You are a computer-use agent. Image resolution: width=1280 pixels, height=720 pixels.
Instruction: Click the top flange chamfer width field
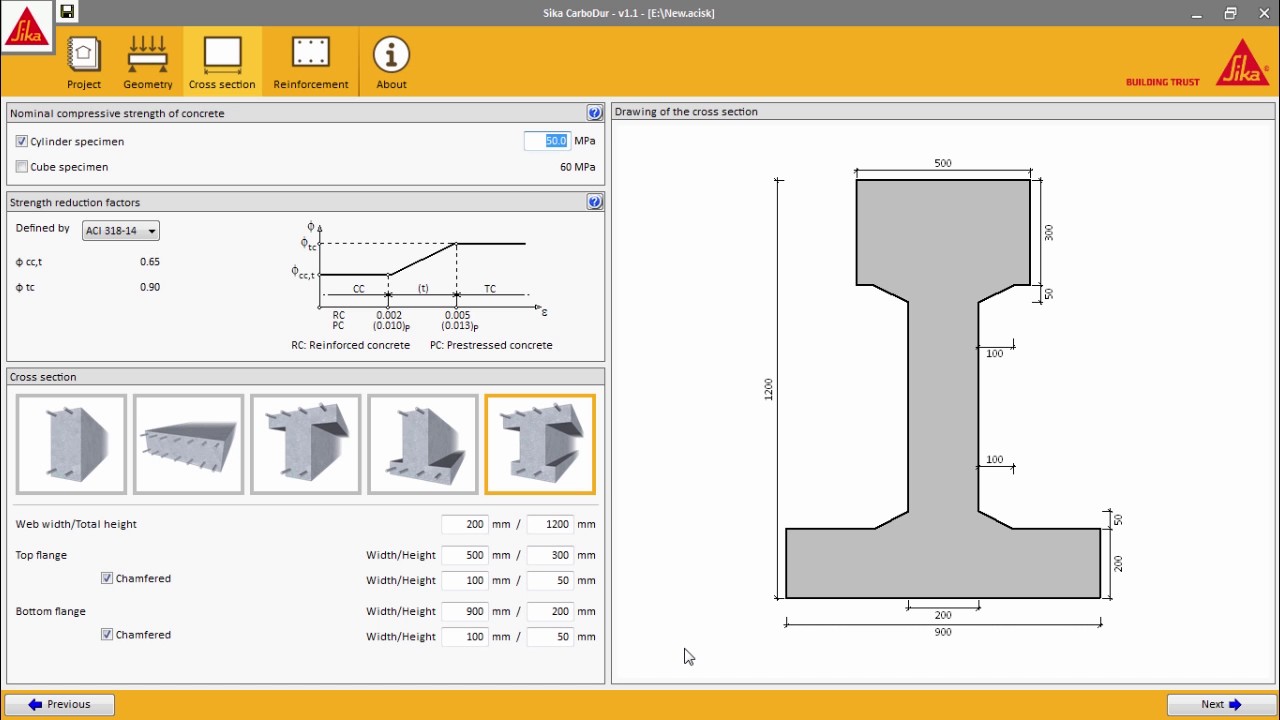pos(464,580)
